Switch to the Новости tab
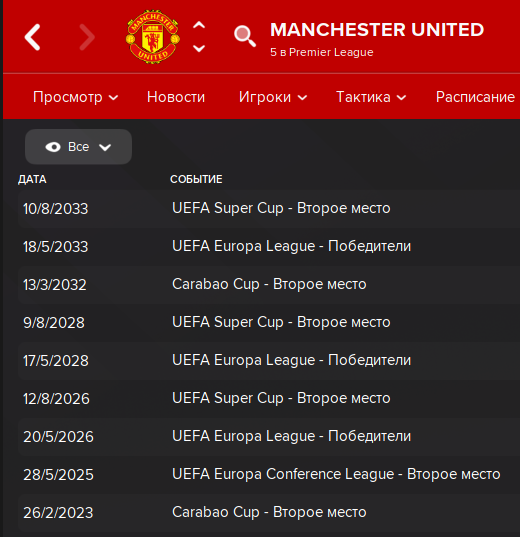 [176, 97]
